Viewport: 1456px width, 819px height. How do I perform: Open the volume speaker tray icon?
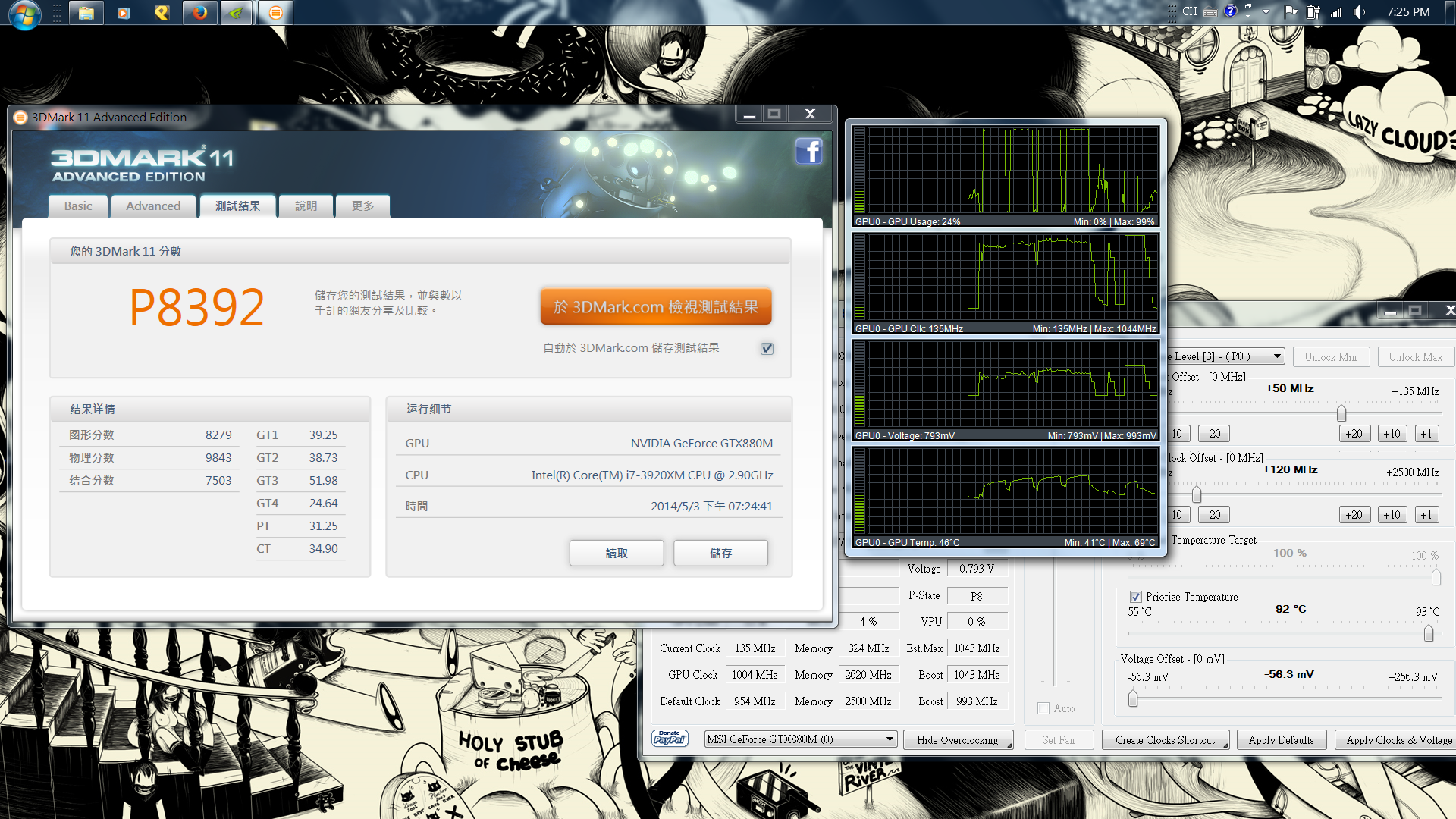pyautogui.click(x=1359, y=11)
